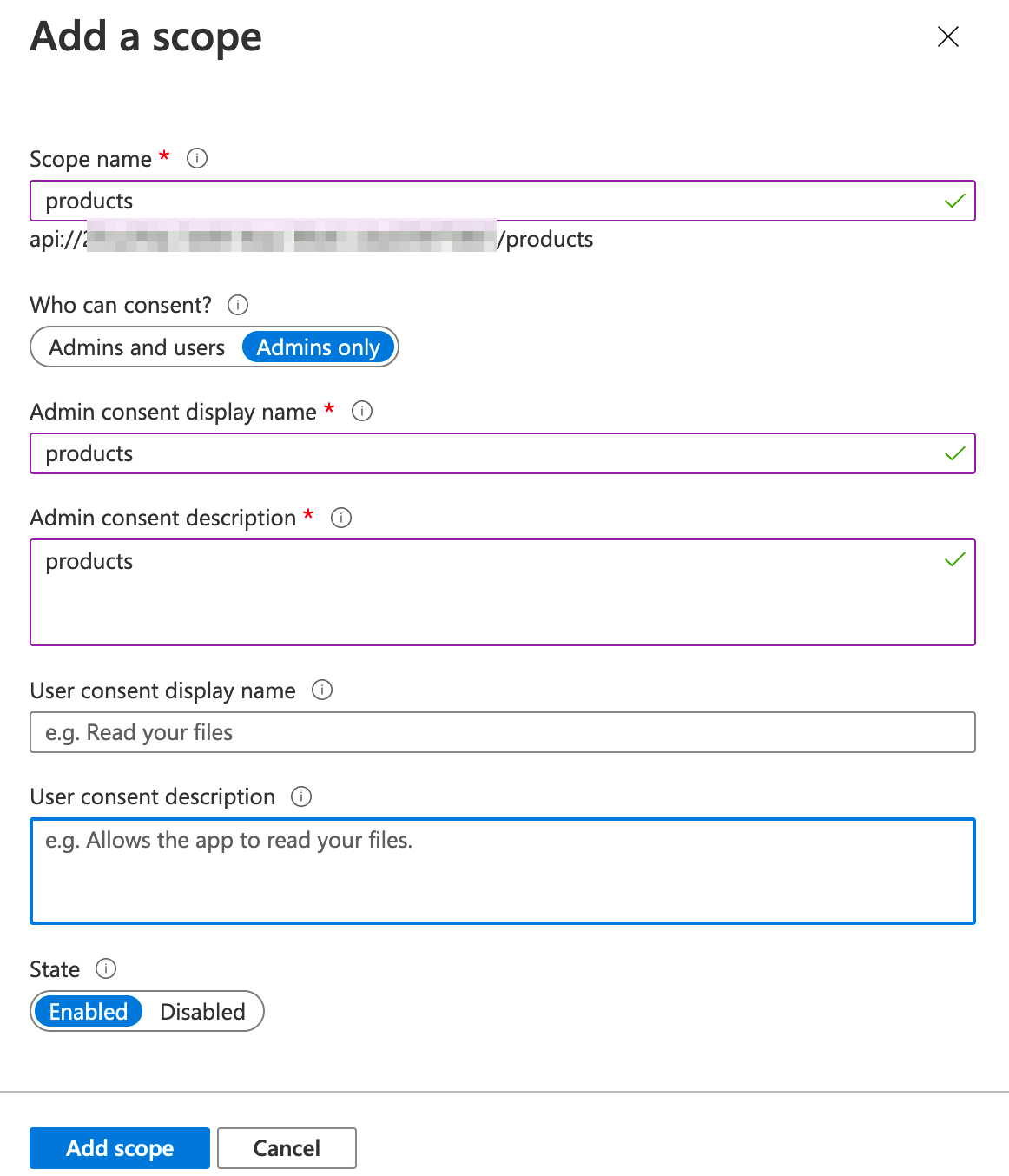Click the State info icon
1009x1176 pixels.
[106, 968]
